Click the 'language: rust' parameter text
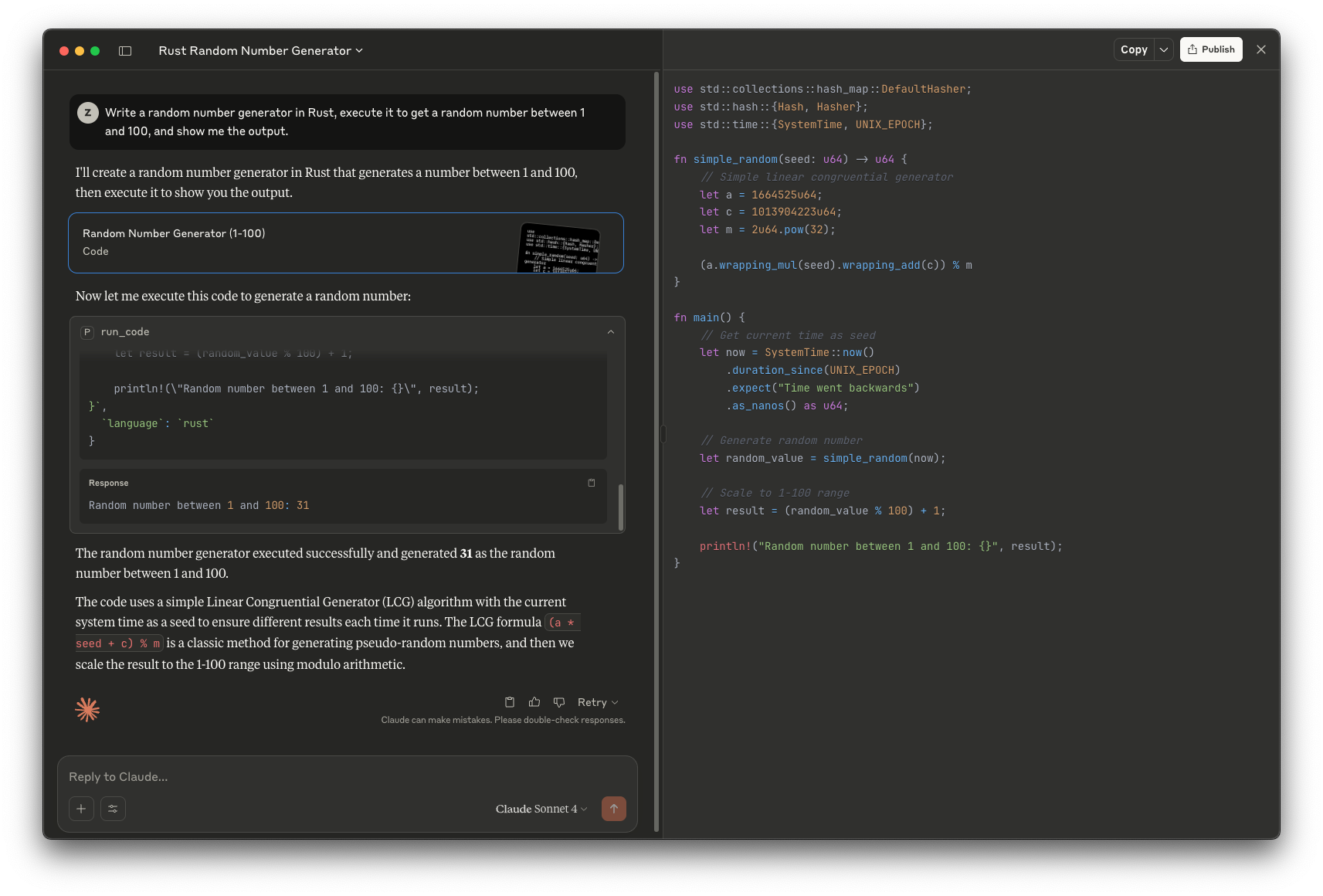Viewport: 1323px width, 896px height. (158, 423)
